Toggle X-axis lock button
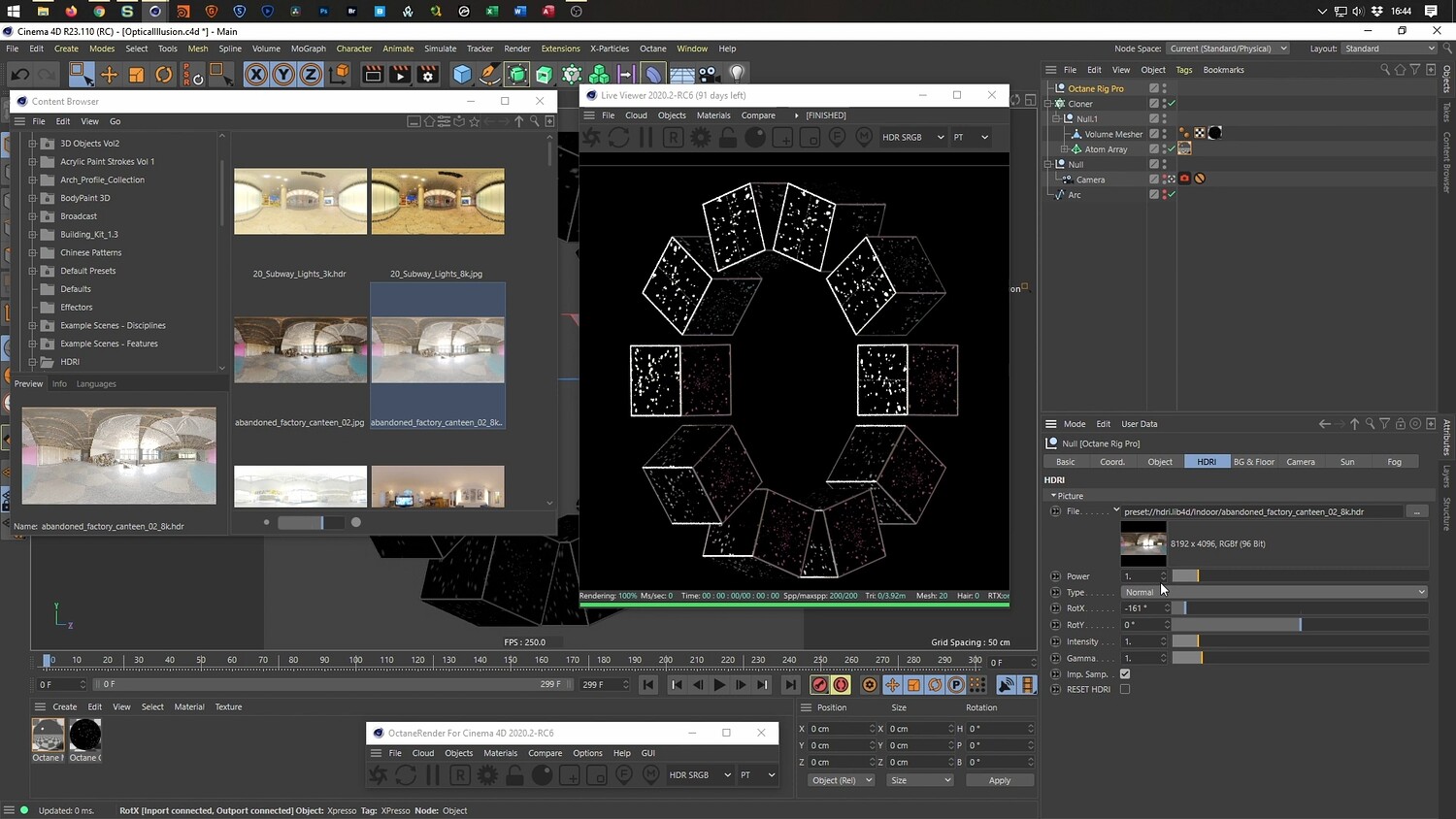1456x819 pixels. tap(255, 75)
